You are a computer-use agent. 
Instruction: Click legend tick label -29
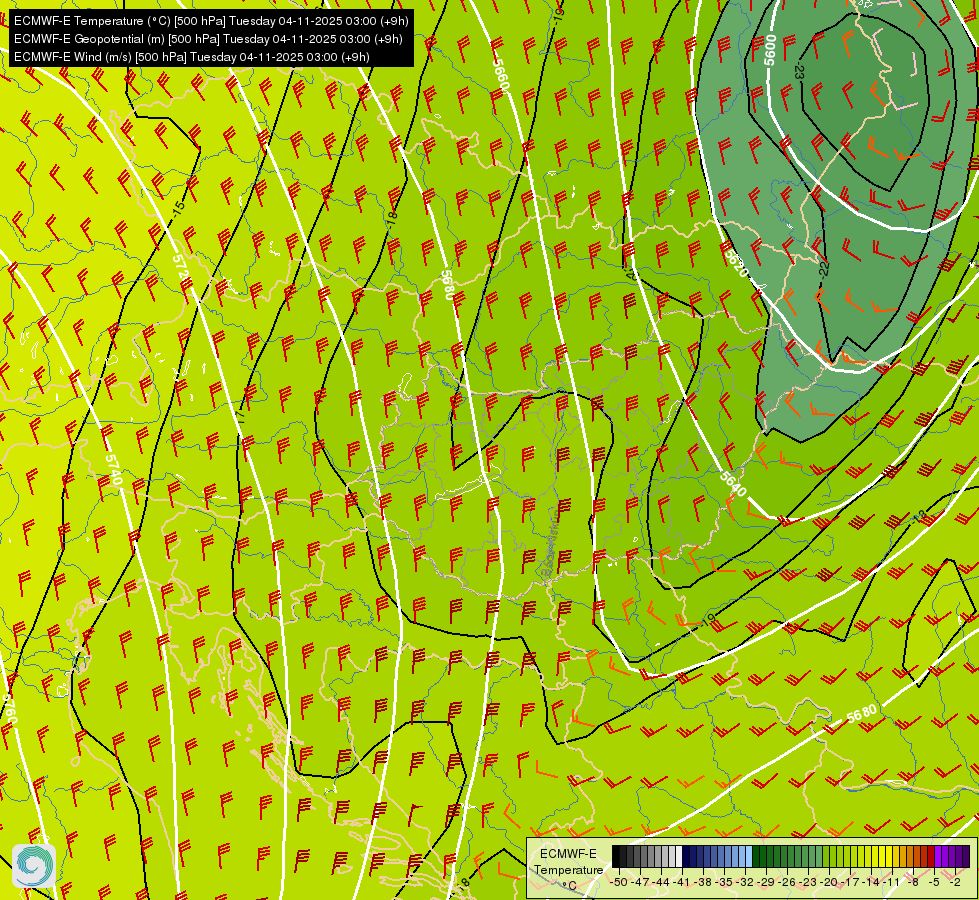767,882
